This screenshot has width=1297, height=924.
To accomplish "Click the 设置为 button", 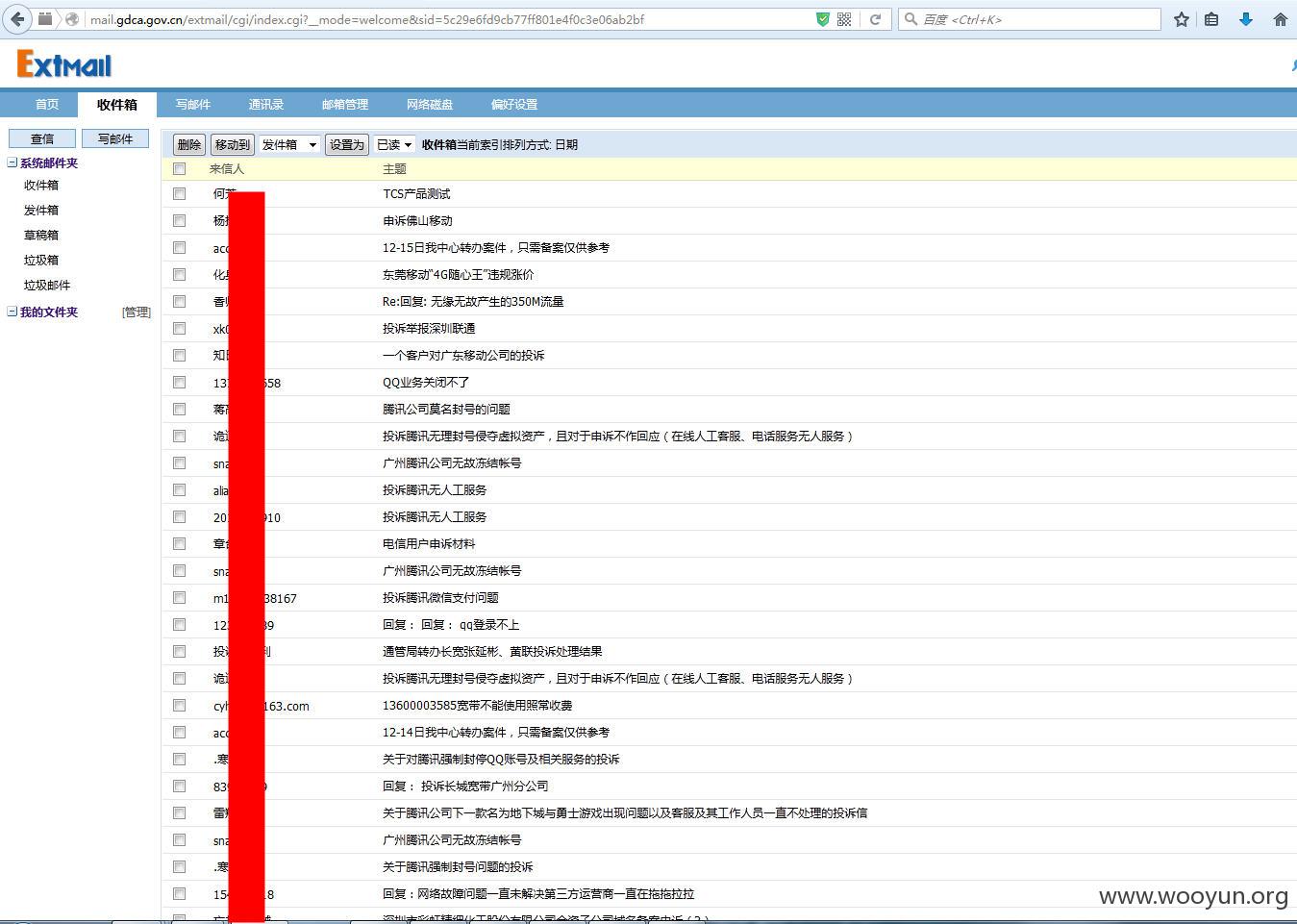I will pos(347,144).
